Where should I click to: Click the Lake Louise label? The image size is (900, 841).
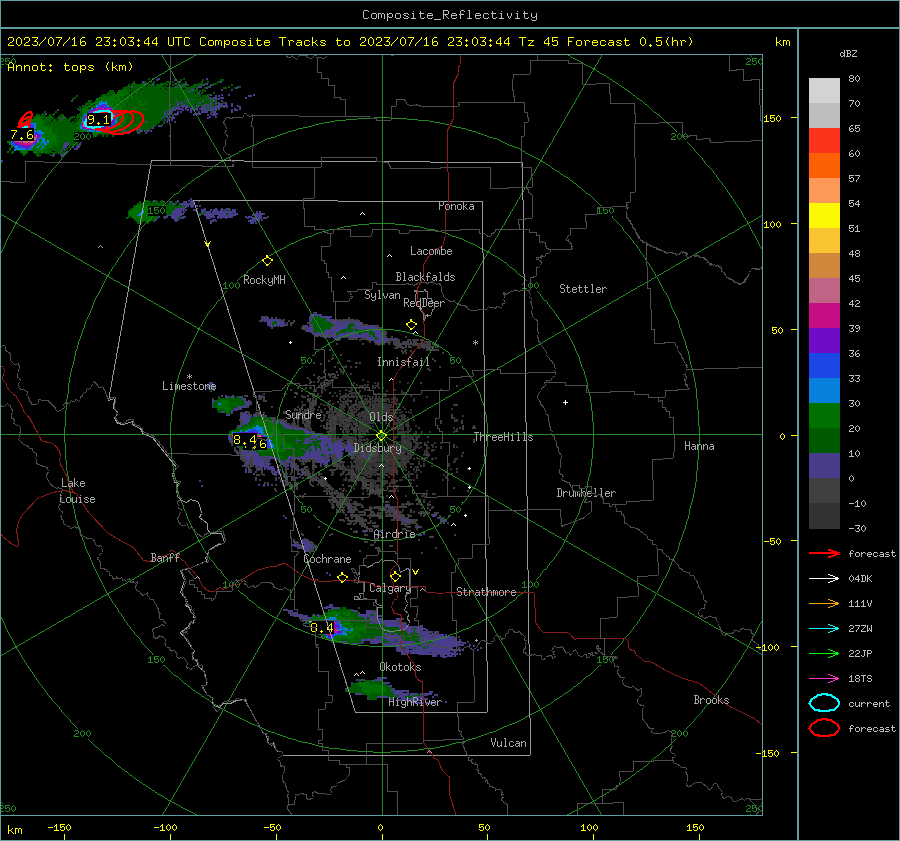pyautogui.click(x=77, y=491)
